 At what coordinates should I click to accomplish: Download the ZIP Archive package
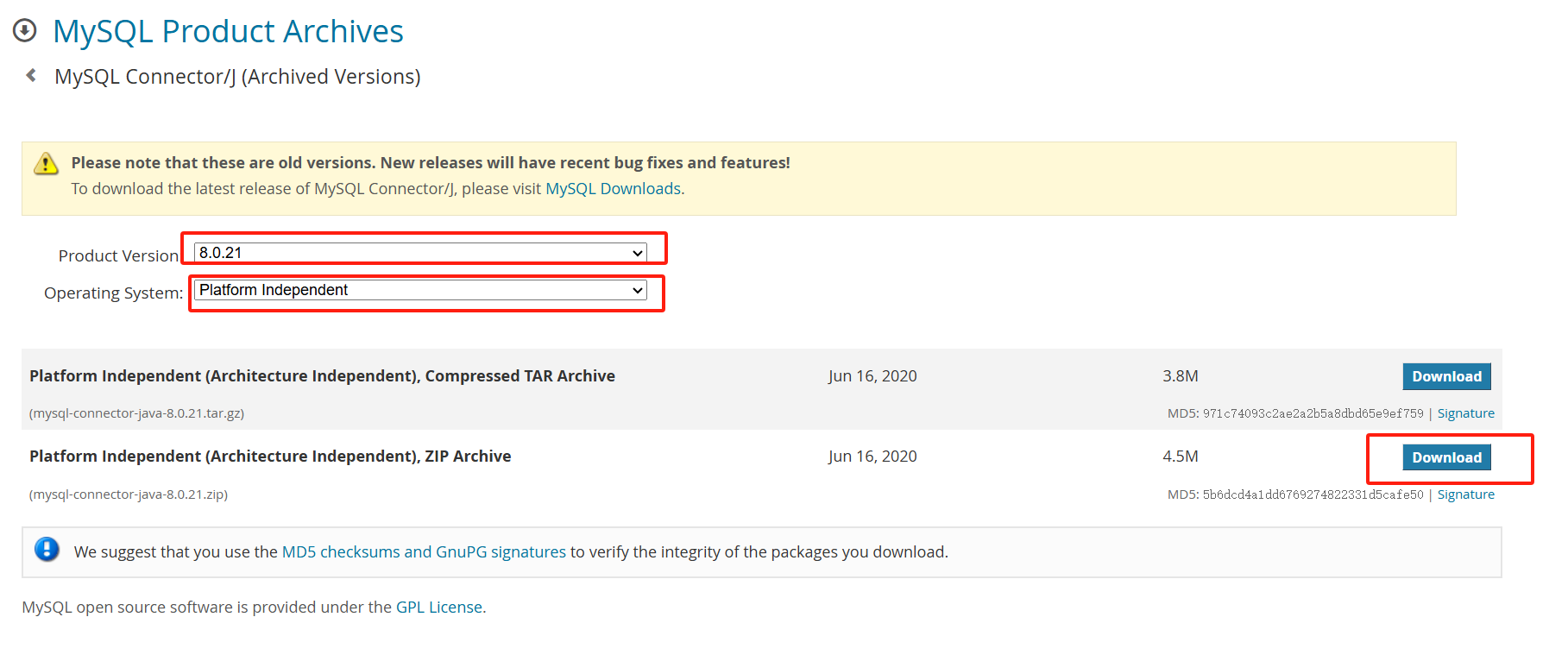point(1446,457)
